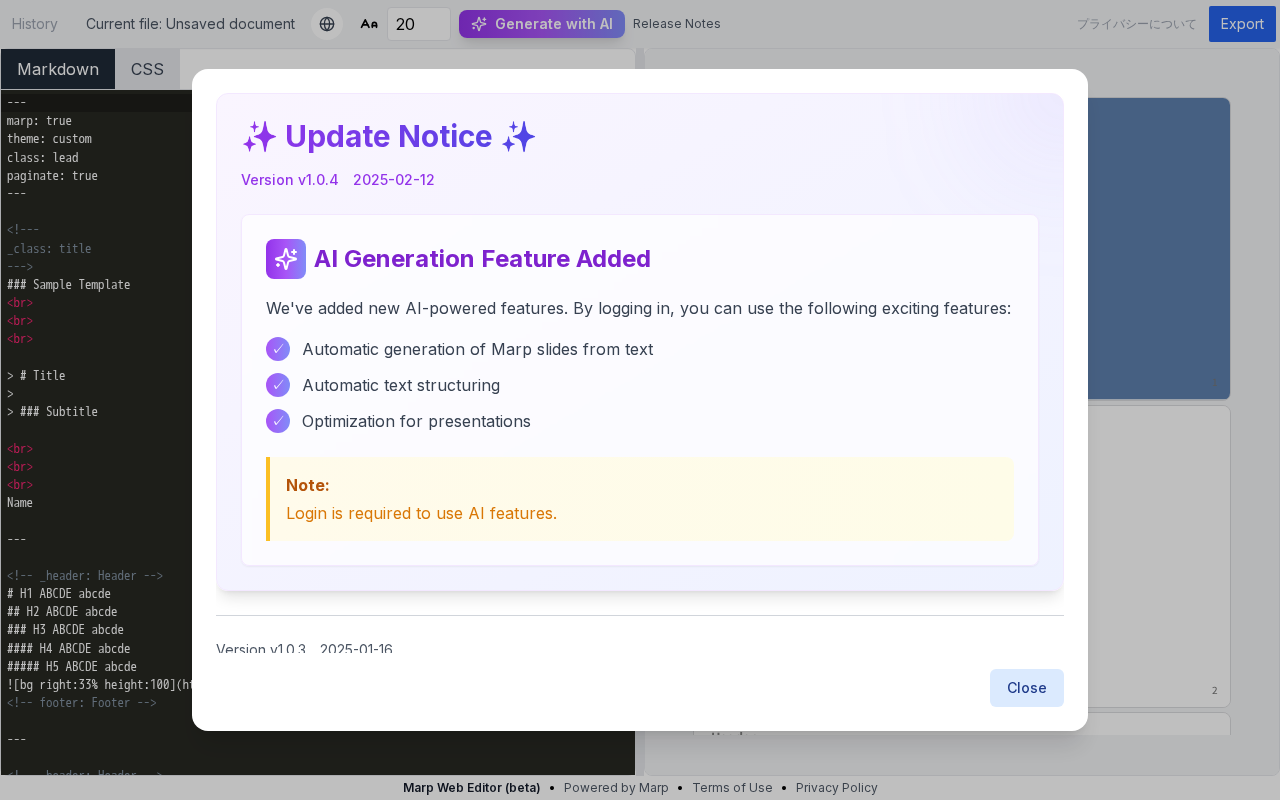Click Current file: Unsaved document label
This screenshot has height=800, width=1280.
click(x=190, y=24)
